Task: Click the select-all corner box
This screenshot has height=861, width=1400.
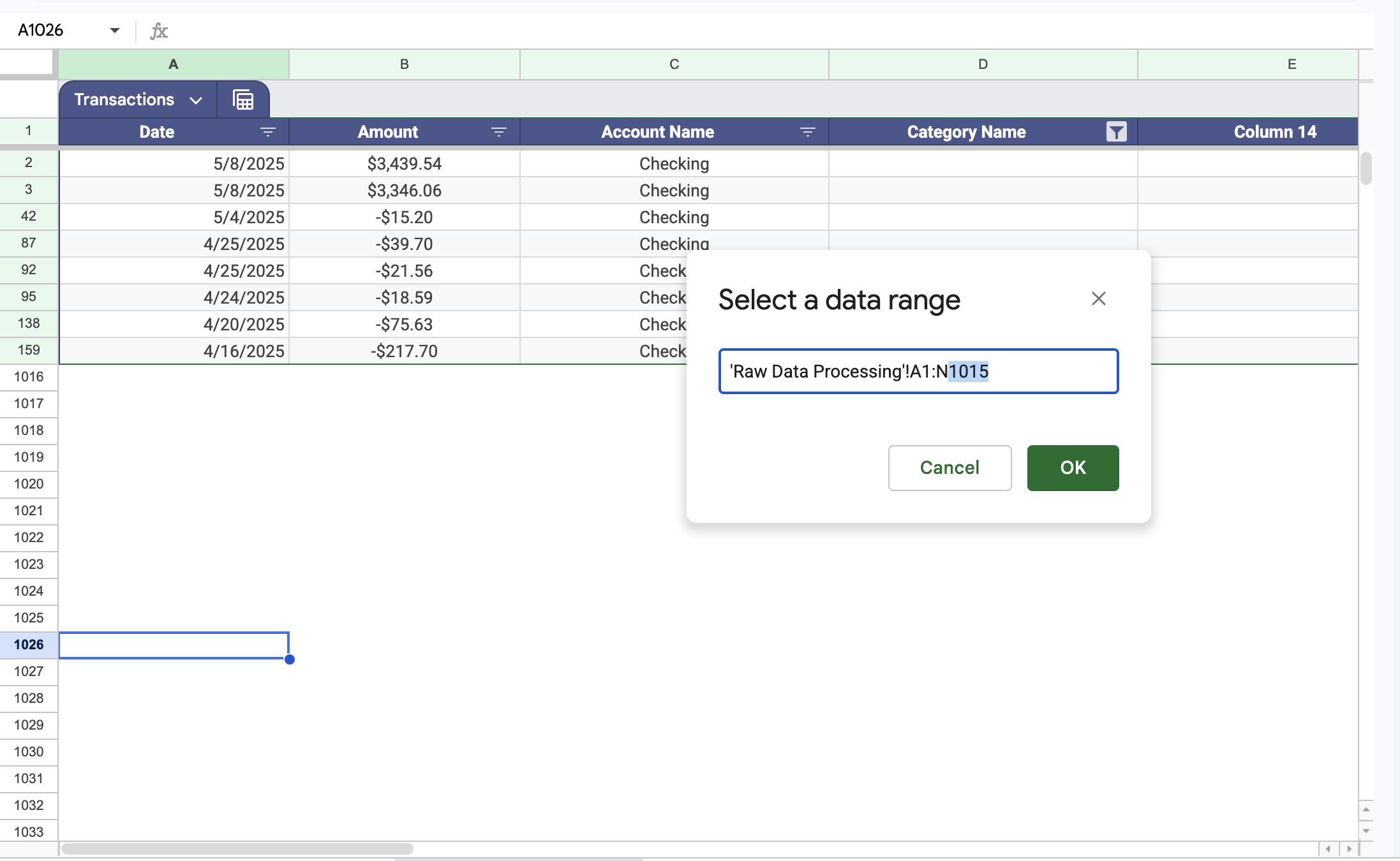Action: point(26,63)
